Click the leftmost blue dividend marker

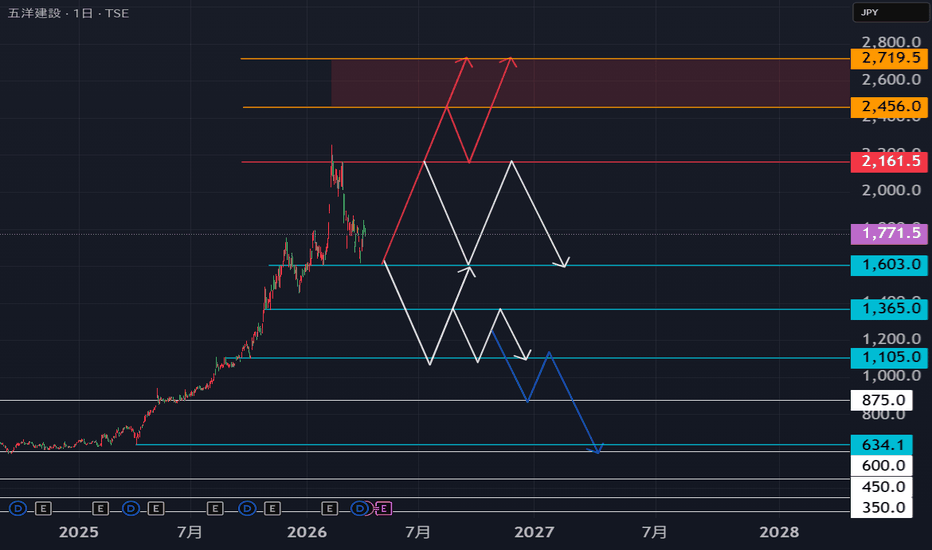(x=18, y=508)
